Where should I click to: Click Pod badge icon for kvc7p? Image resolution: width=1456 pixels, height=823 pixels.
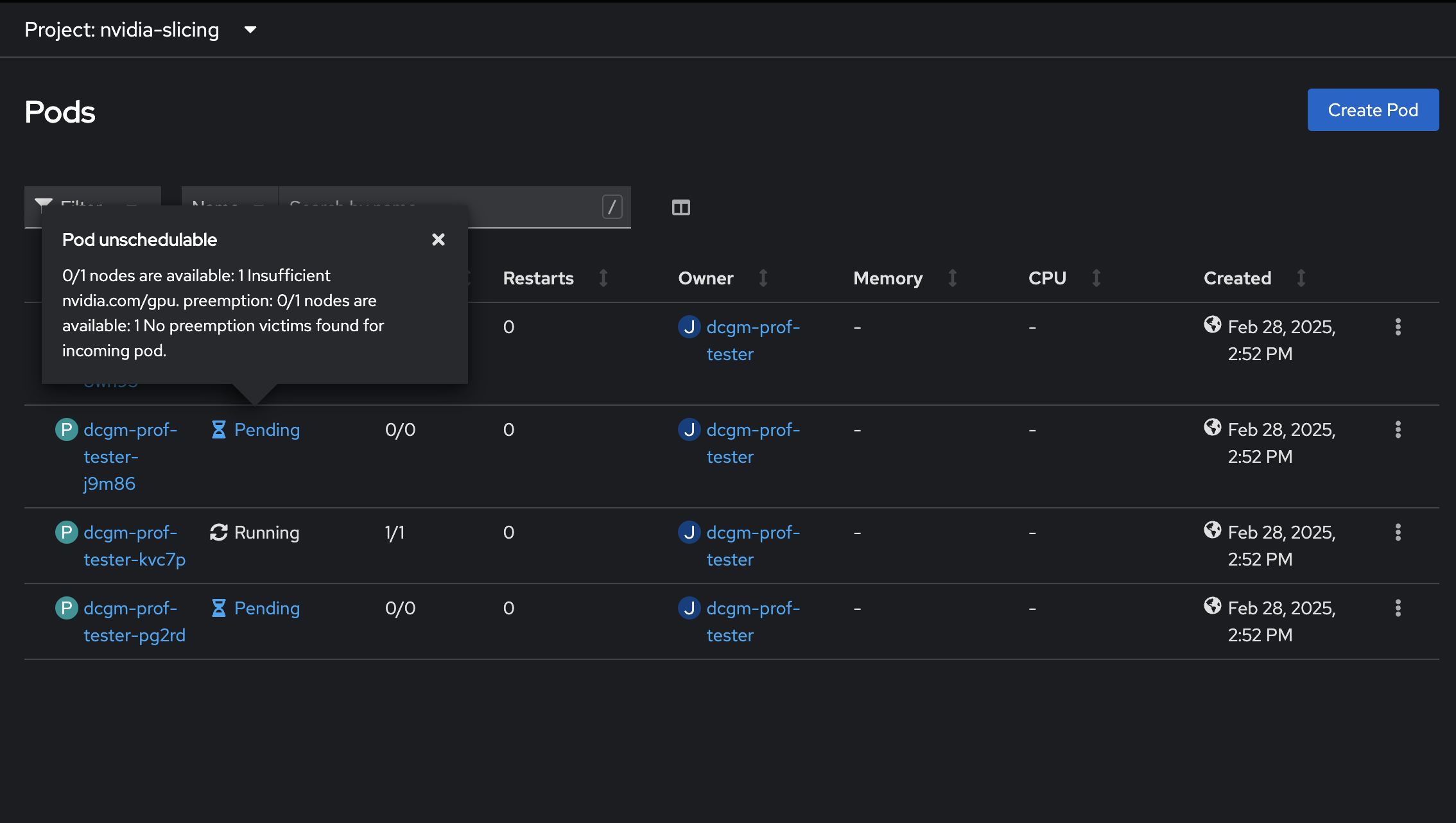point(66,532)
